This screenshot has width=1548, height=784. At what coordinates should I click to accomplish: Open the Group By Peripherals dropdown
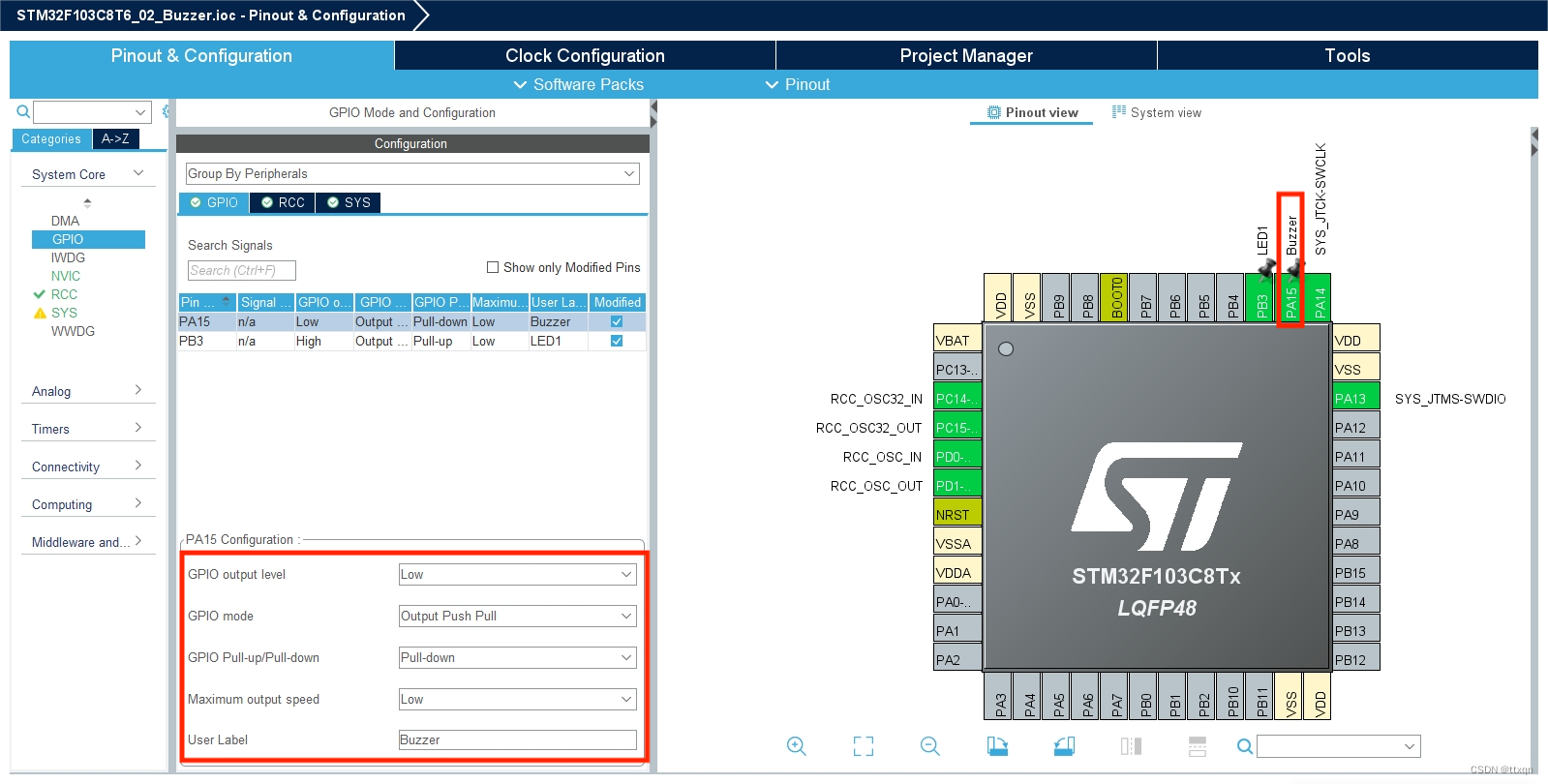point(412,173)
